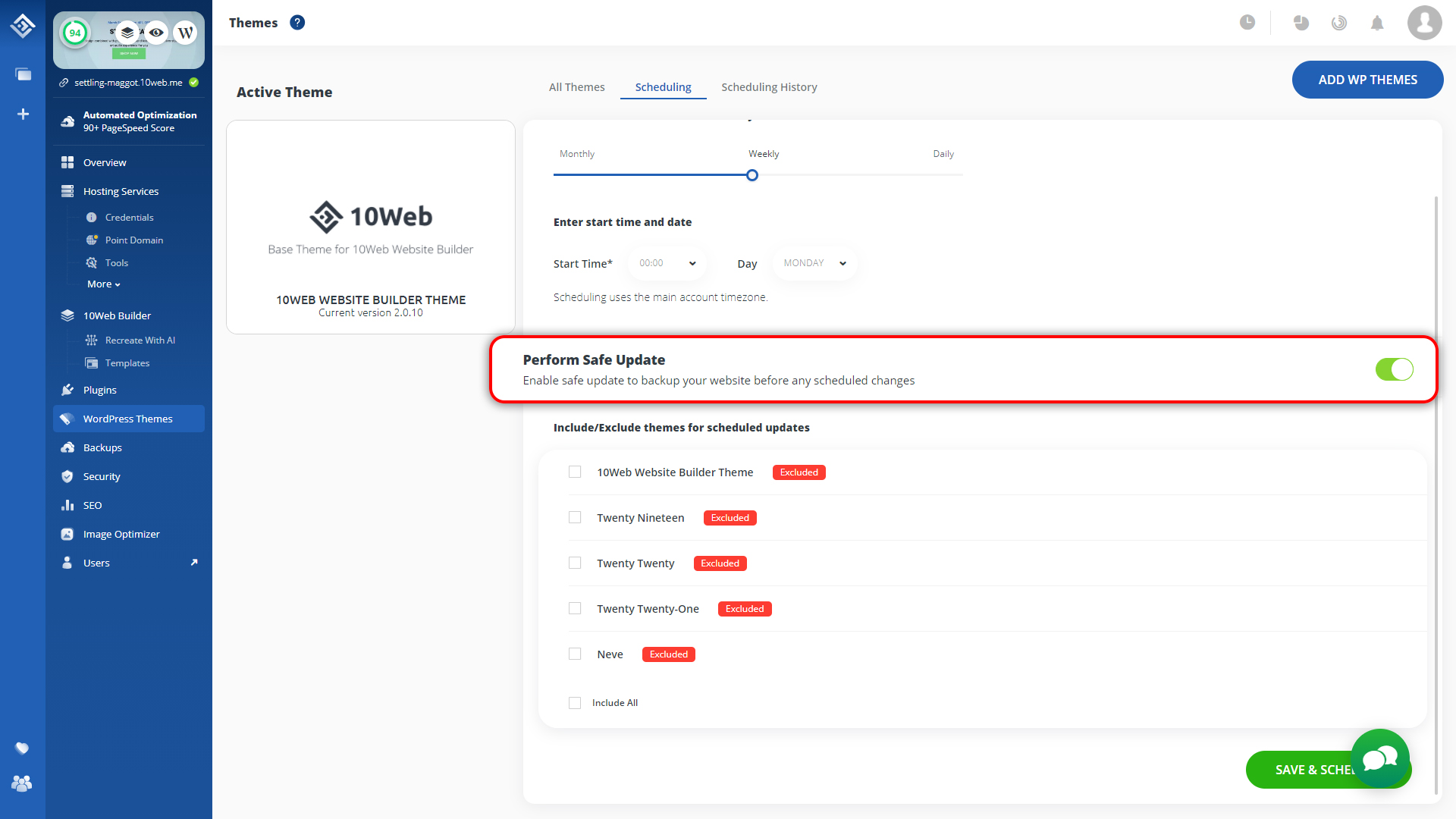Check the Twenty Nineteen checkbox

pyautogui.click(x=575, y=517)
